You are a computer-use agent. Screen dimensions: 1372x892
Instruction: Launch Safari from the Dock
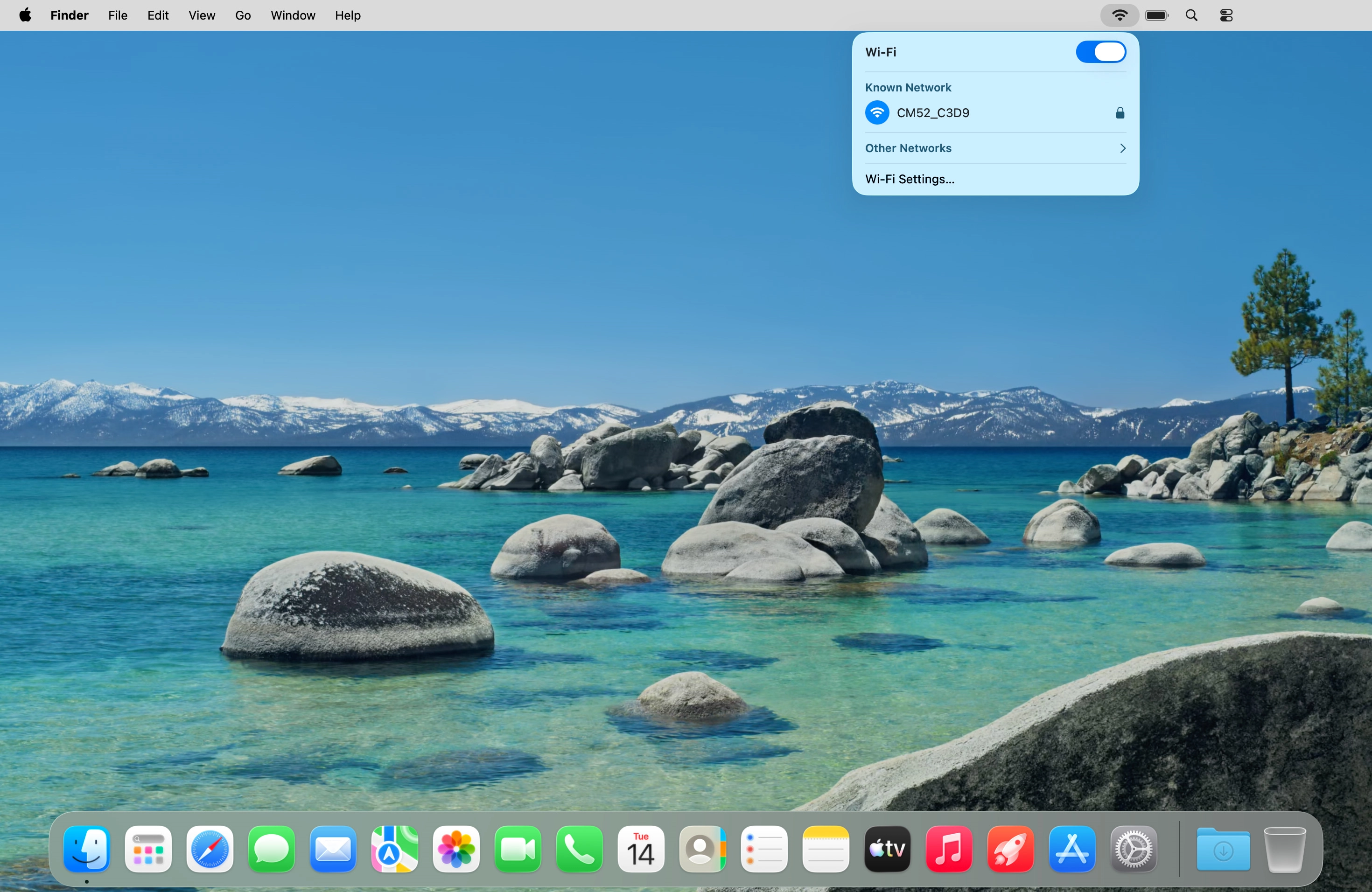210,849
